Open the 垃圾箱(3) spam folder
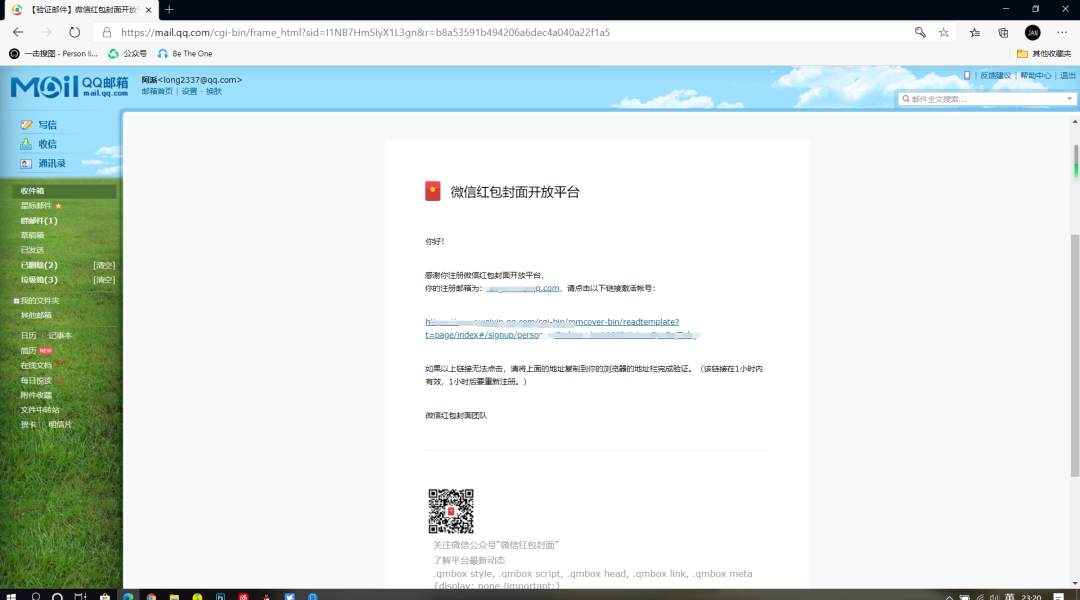 coord(39,280)
